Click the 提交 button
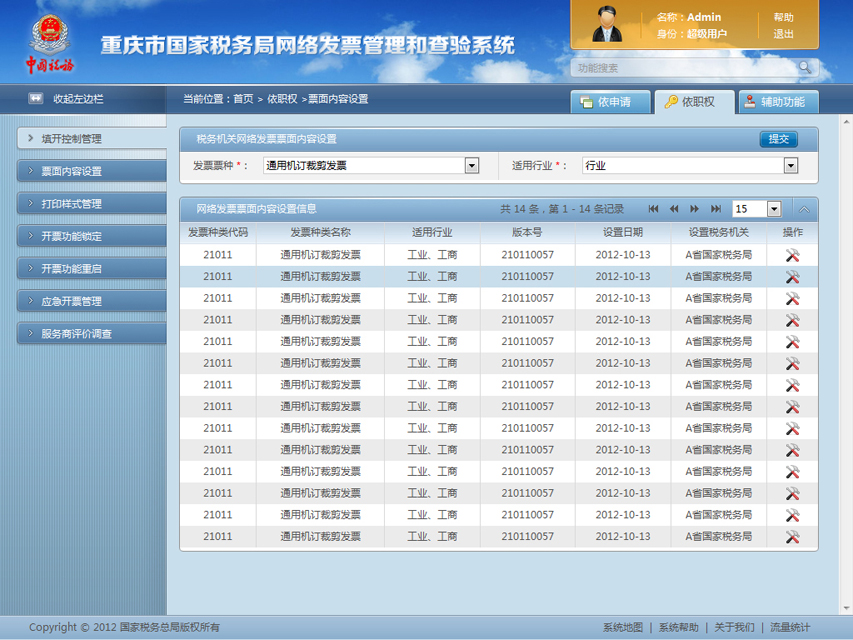The image size is (853, 640). pos(778,139)
